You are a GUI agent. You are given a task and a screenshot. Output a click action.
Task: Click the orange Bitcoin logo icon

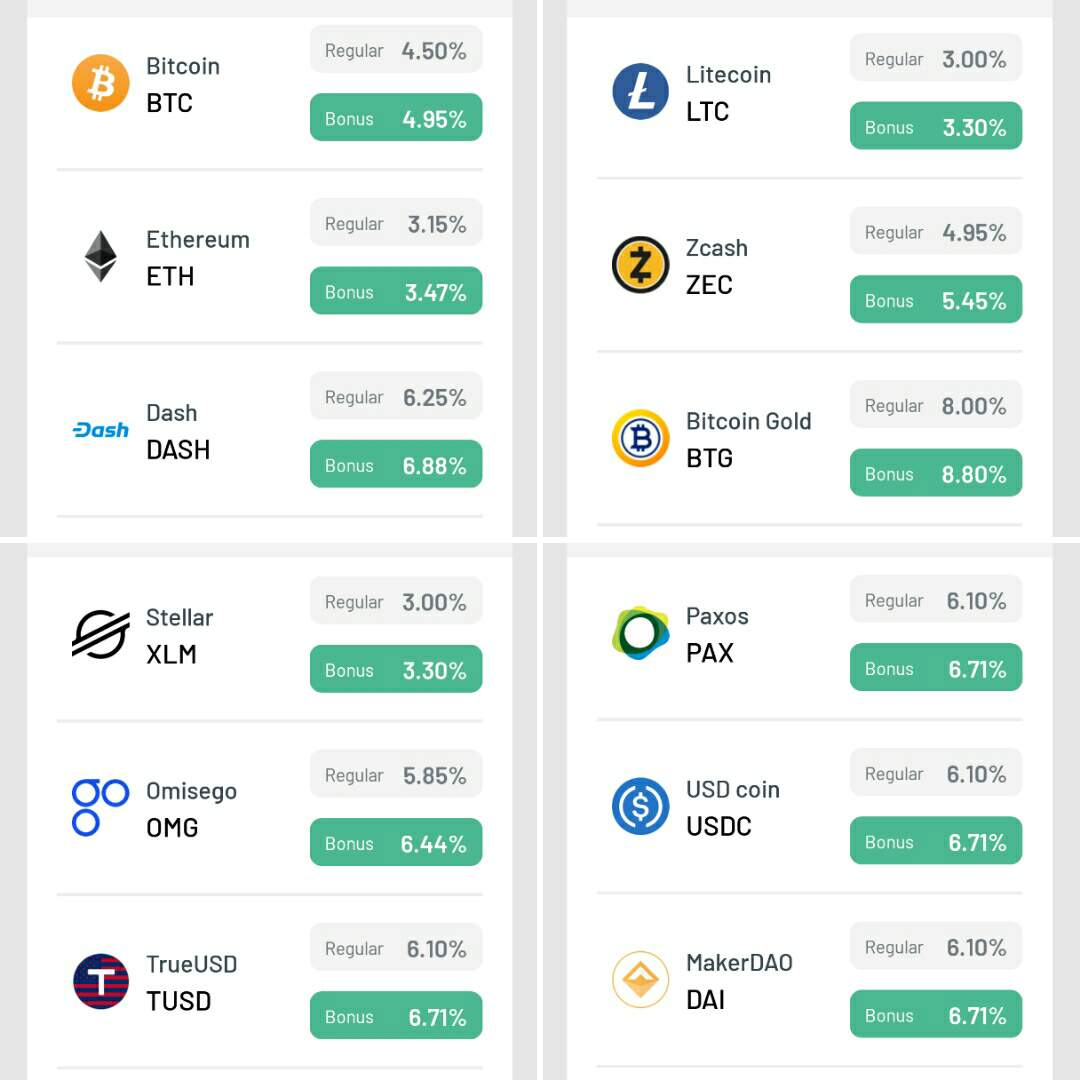(101, 83)
